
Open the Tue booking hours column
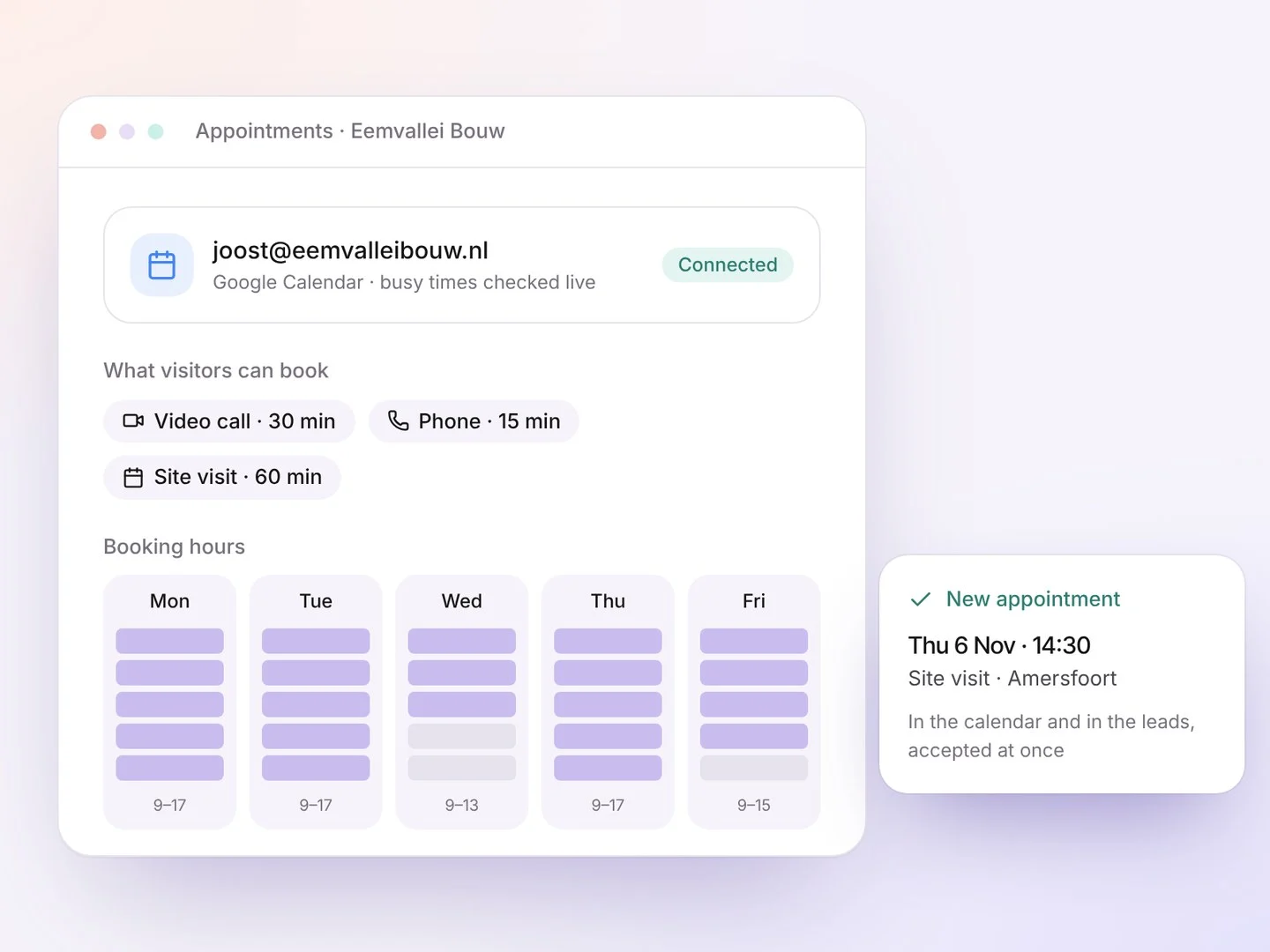click(x=316, y=702)
